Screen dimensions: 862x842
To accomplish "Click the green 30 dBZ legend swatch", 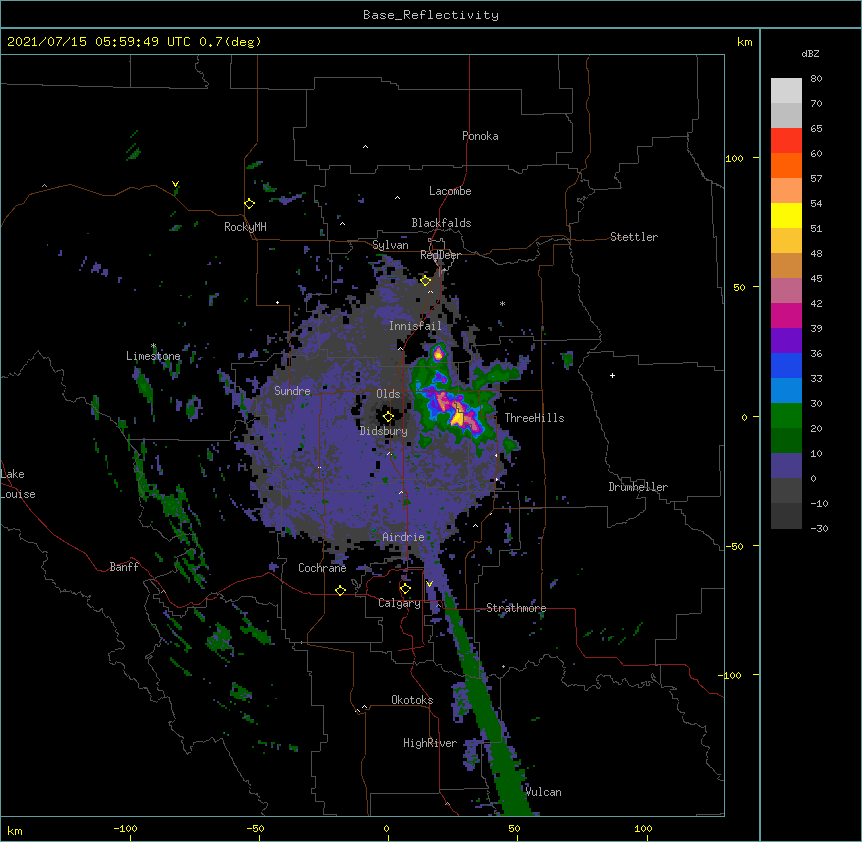I will 786,416.
